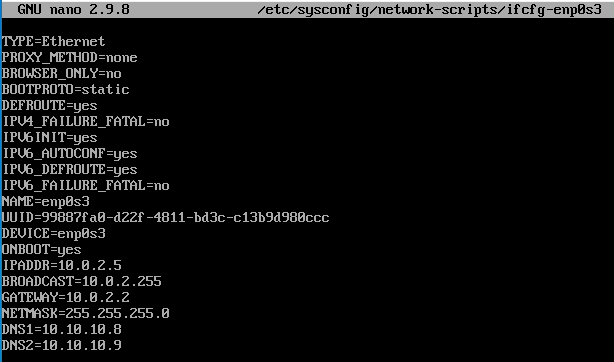Click the IPV4_FAILURE_FATAL=no line
The height and width of the screenshot is (362, 614).
[x=86, y=121]
